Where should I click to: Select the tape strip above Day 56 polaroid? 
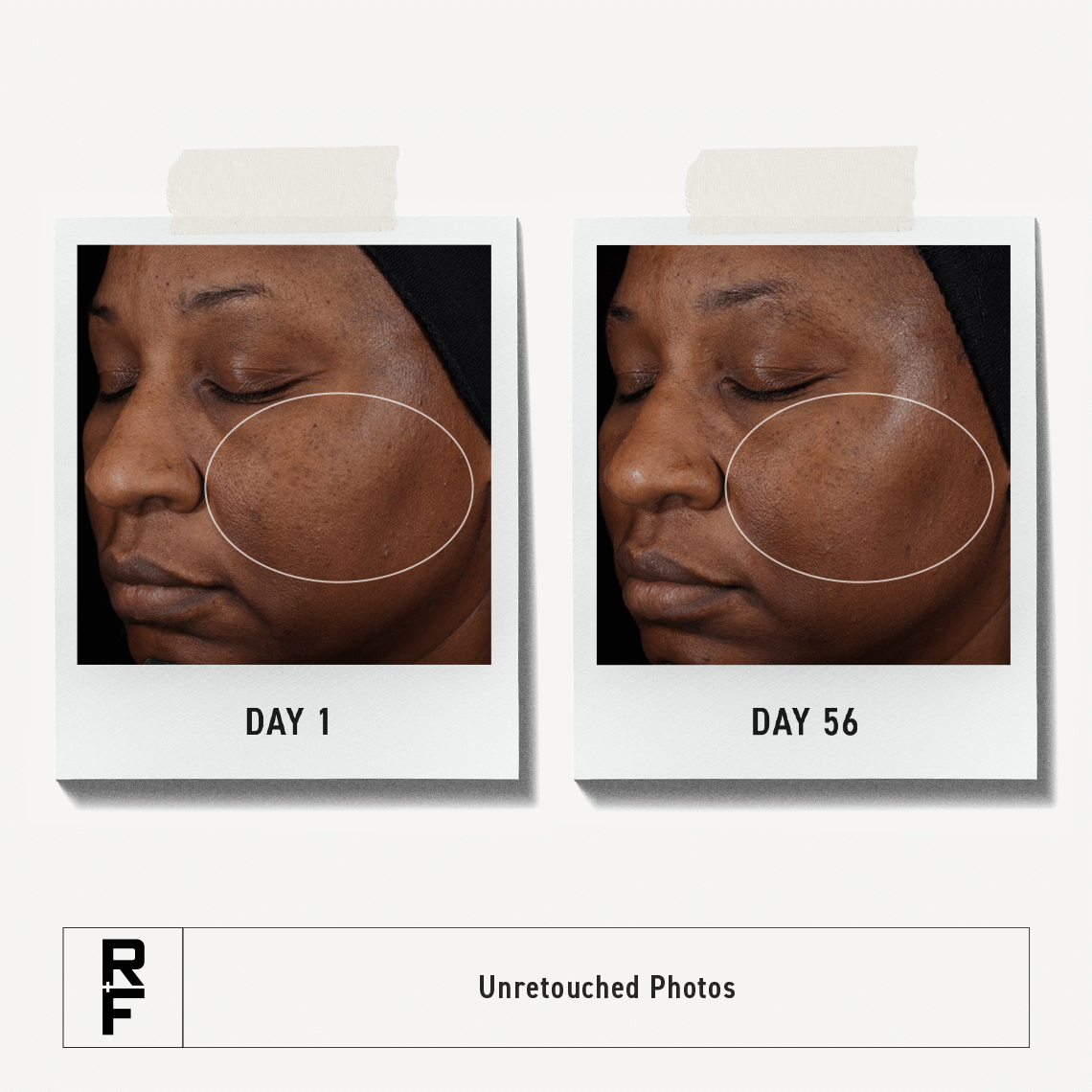(x=803, y=190)
